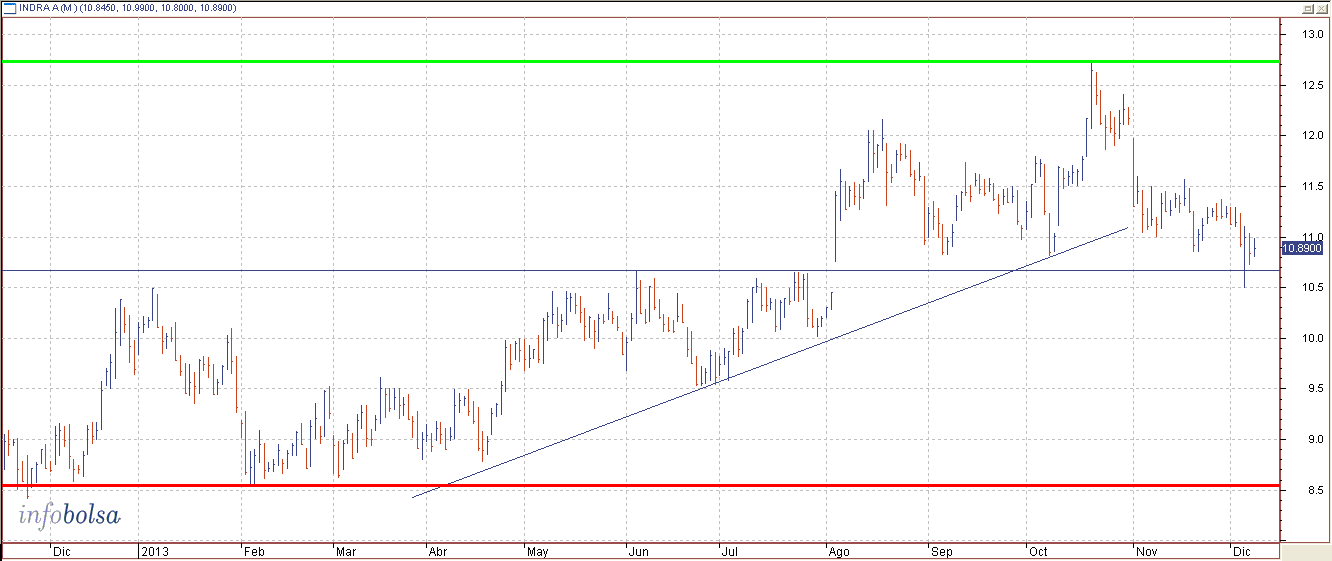This screenshot has width=1332, height=561.
Task: Maximize the chart window
Action: click(1307, 7)
